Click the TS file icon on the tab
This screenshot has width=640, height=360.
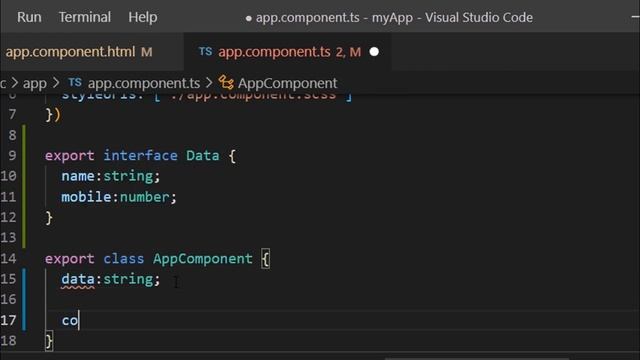(205, 51)
